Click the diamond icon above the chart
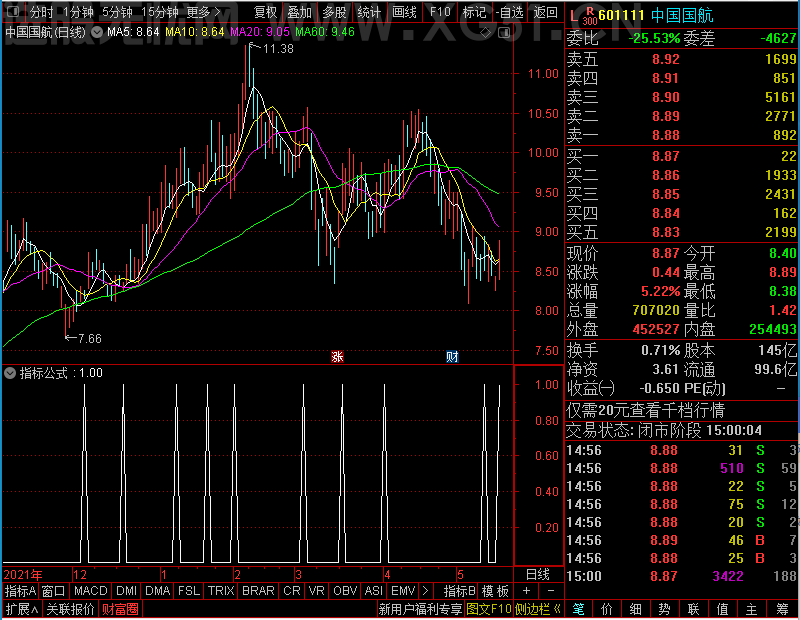 click(486, 33)
